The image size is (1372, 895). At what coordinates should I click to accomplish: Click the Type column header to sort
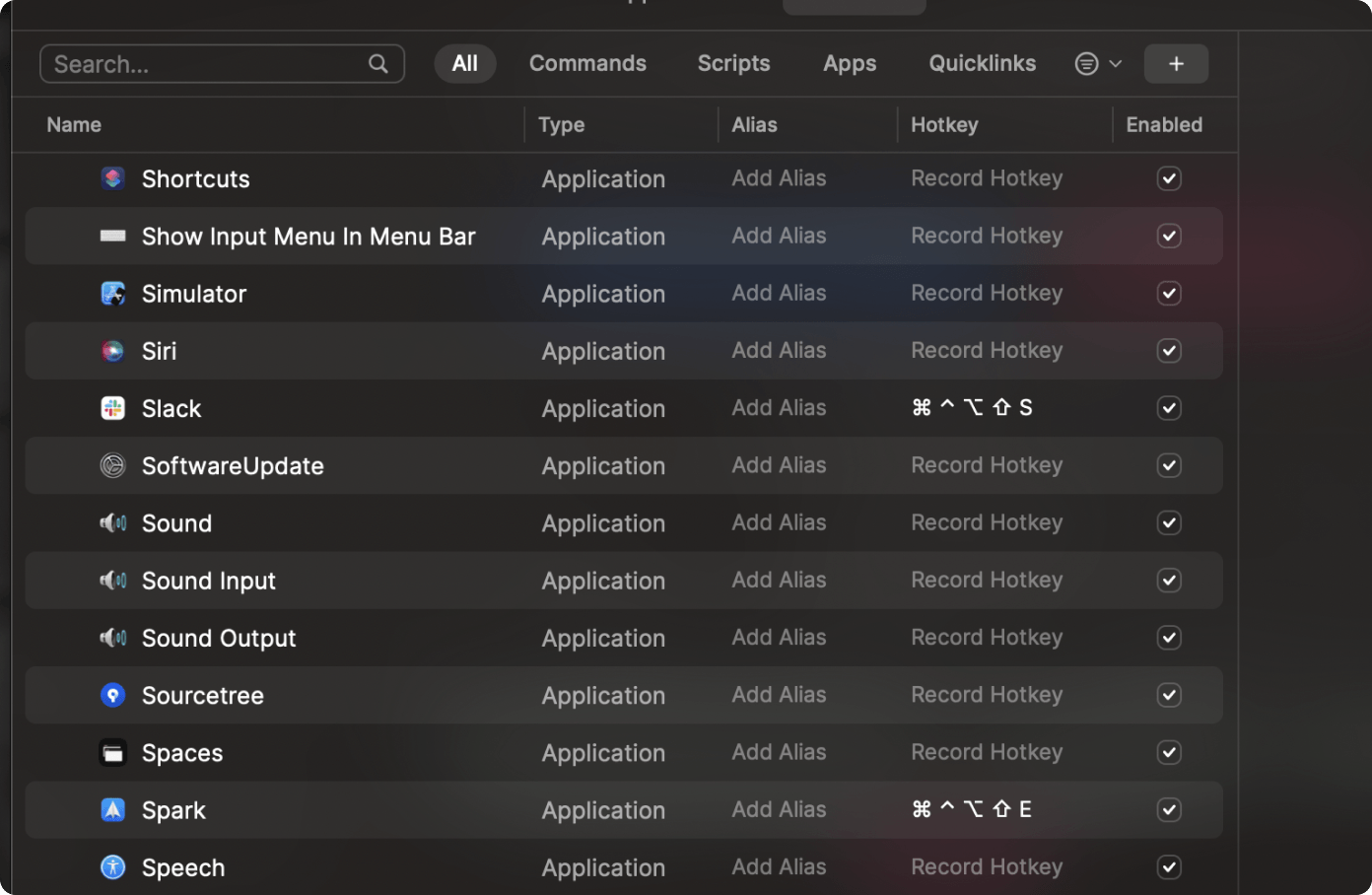pos(562,125)
